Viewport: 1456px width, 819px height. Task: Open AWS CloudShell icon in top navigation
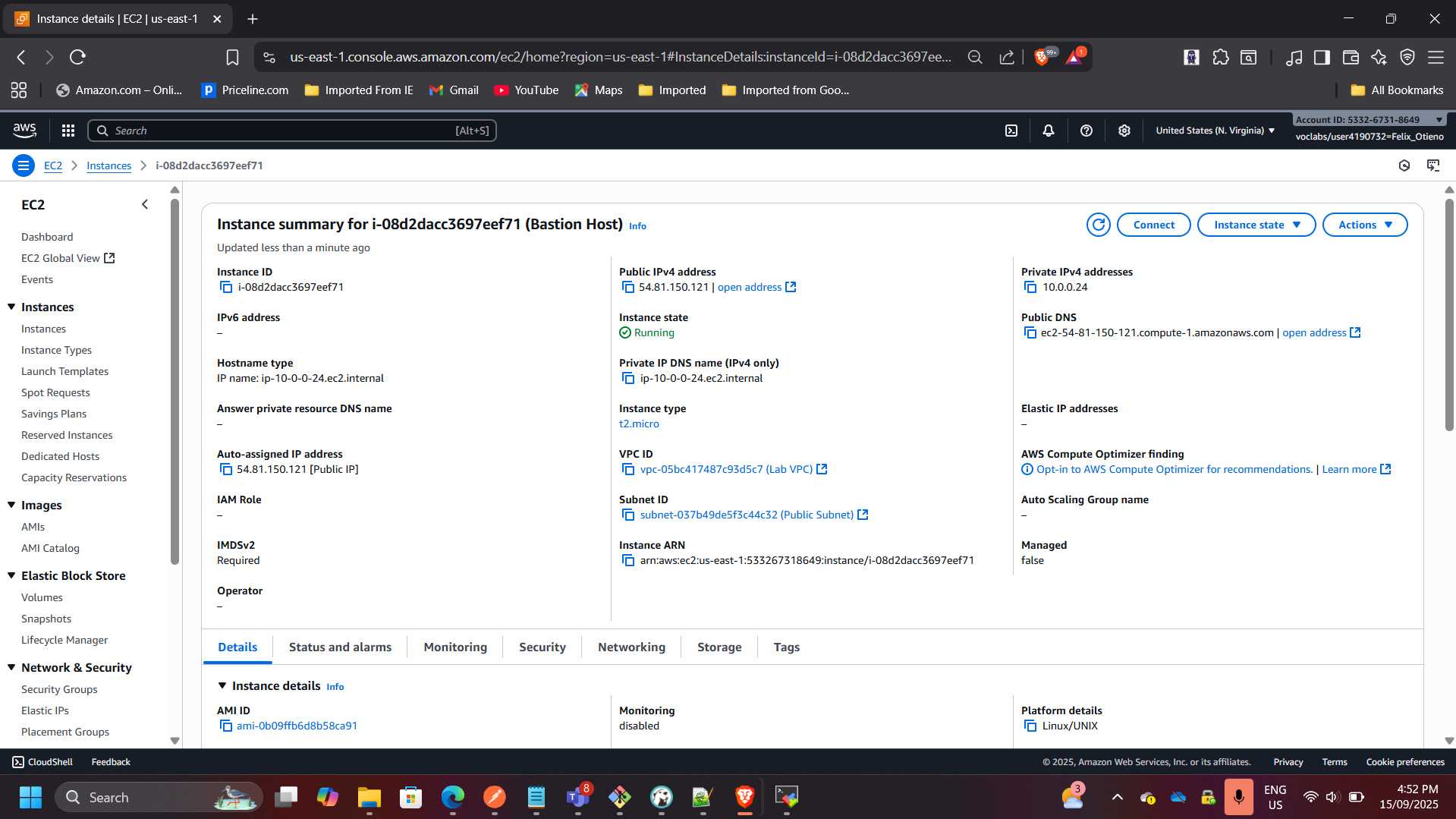pyautogui.click(x=1011, y=131)
